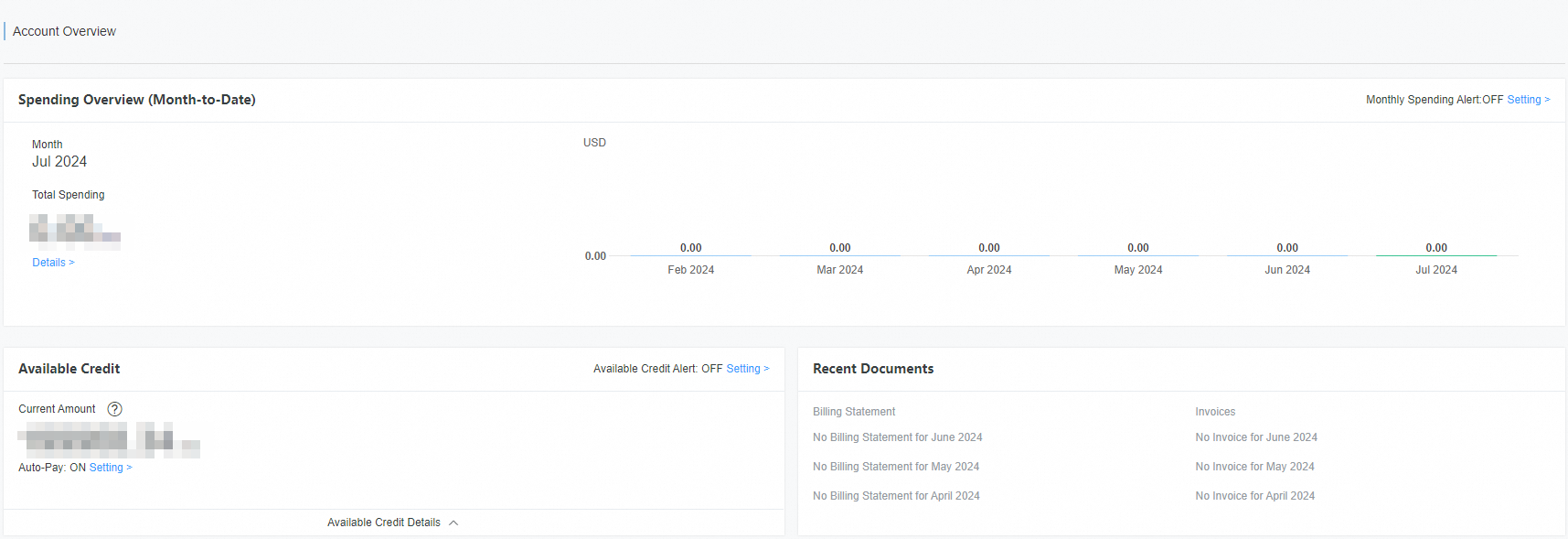Click the 'Apr 2024' chart label

pyautogui.click(x=988, y=270)
